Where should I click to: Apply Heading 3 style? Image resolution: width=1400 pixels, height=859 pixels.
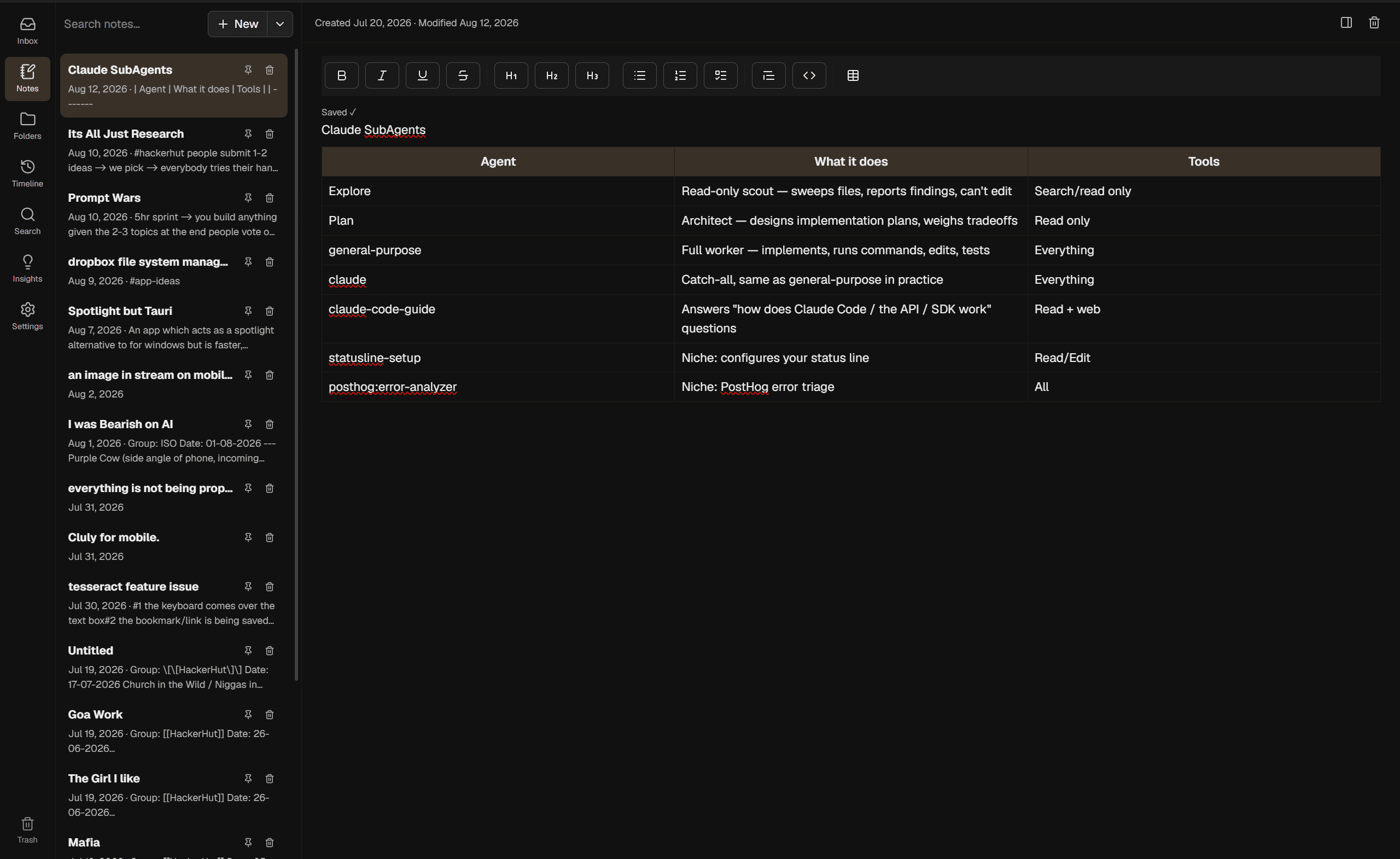[592, 75]
